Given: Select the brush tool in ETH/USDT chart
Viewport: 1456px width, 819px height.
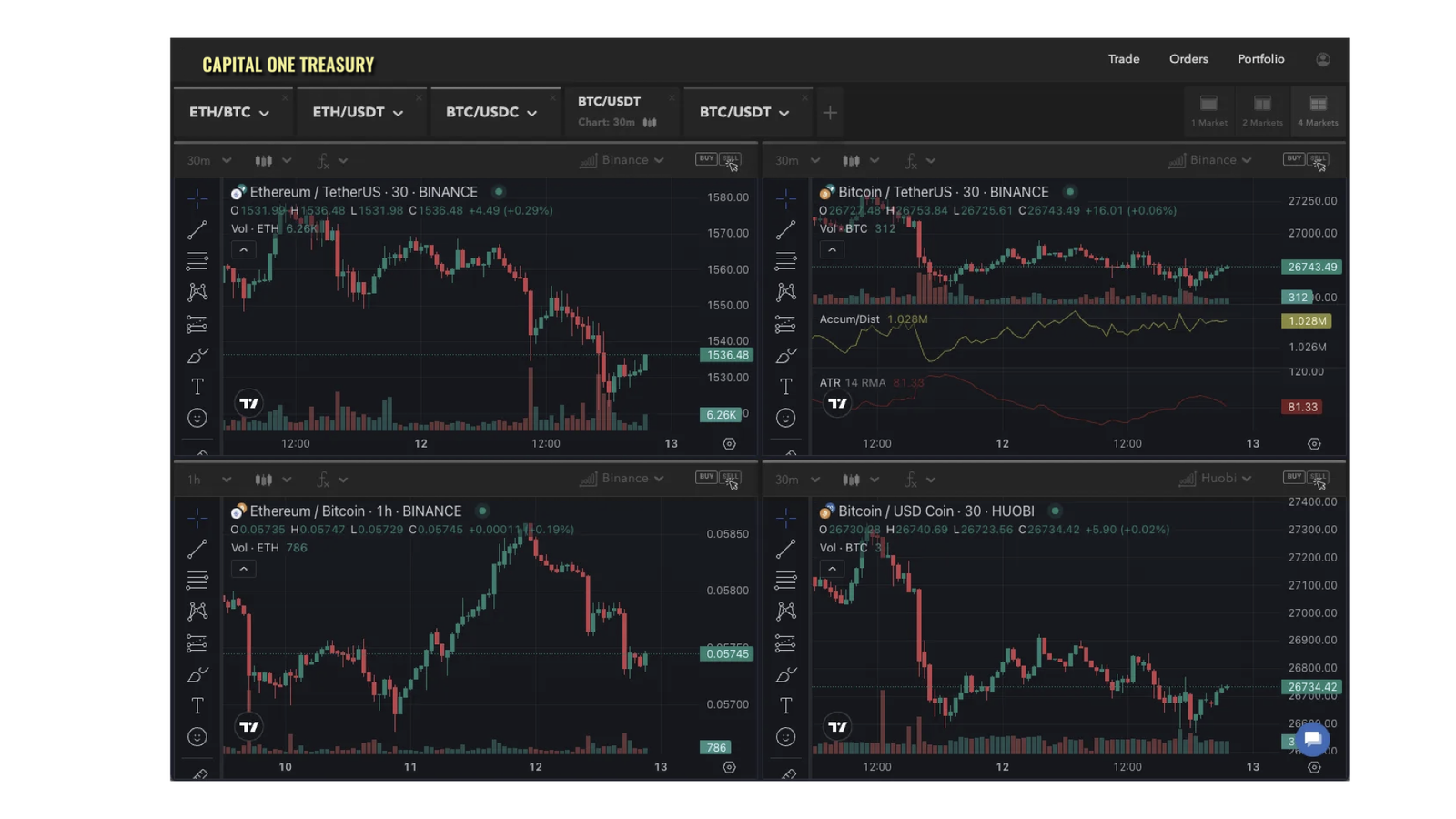Looking at the screenshot, I should tap(197, 356).
